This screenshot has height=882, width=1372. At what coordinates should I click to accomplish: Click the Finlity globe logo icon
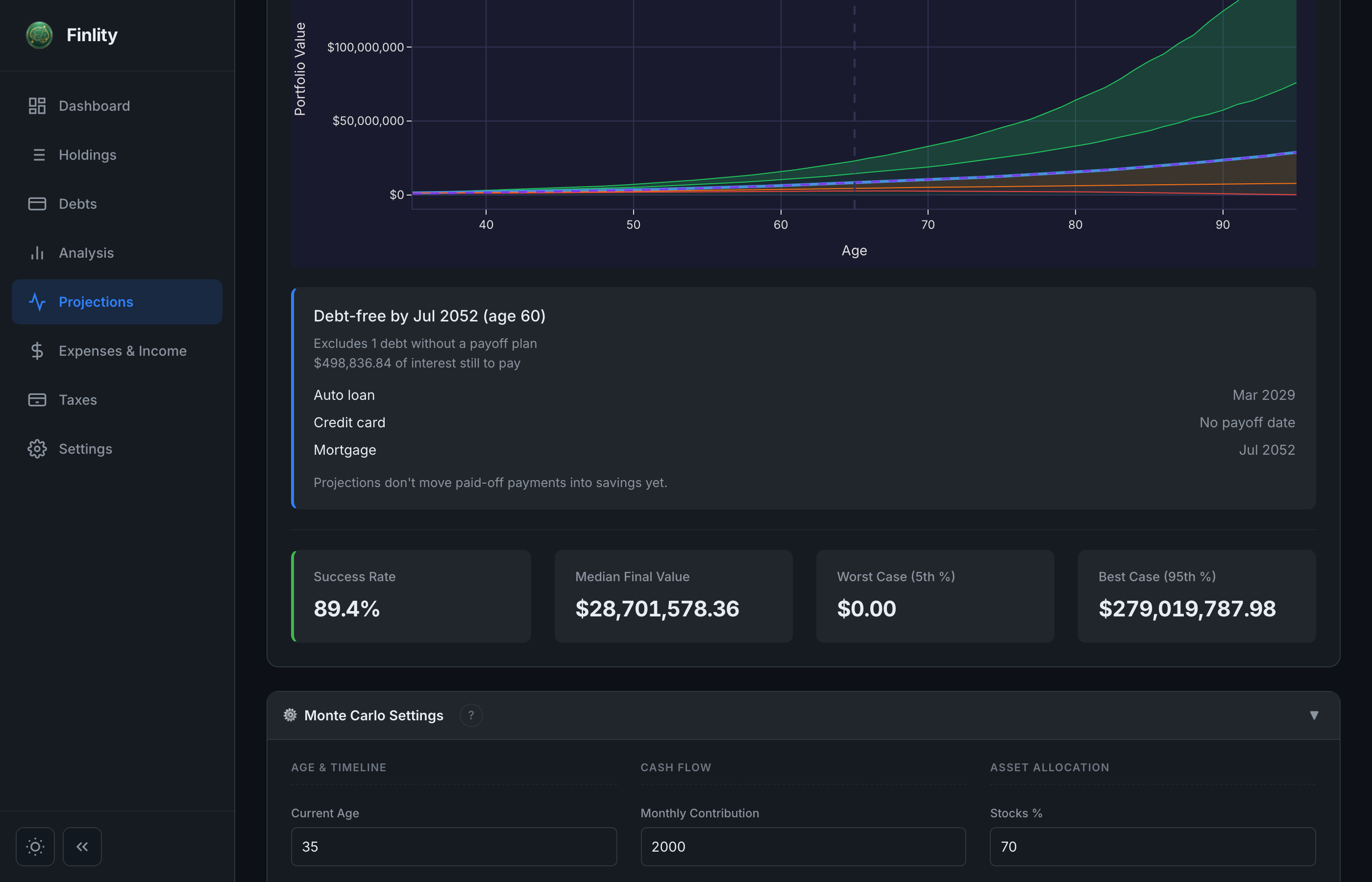[40, 35]
